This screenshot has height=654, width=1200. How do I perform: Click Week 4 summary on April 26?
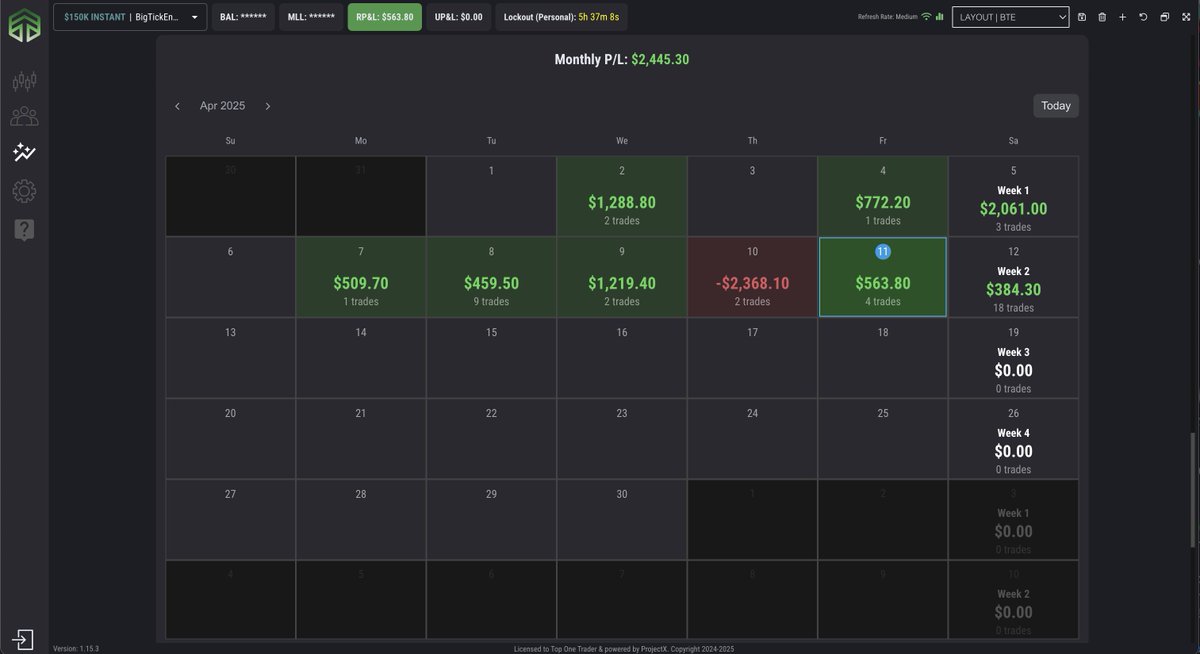click(1013, 439)
